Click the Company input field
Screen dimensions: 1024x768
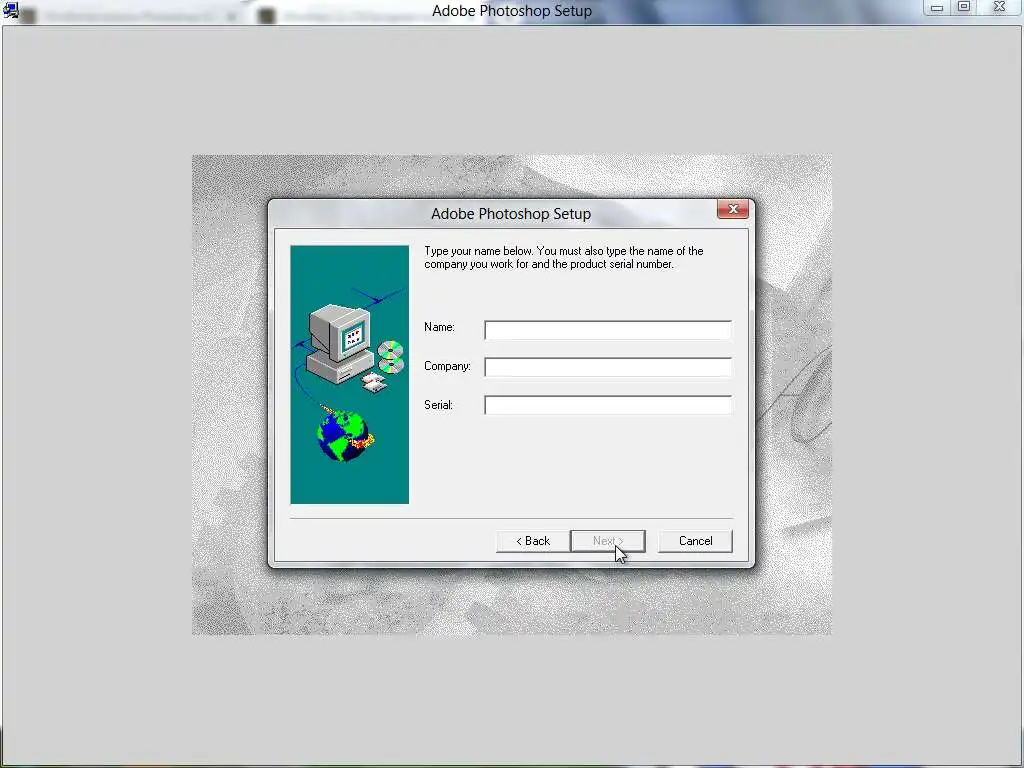607,367
